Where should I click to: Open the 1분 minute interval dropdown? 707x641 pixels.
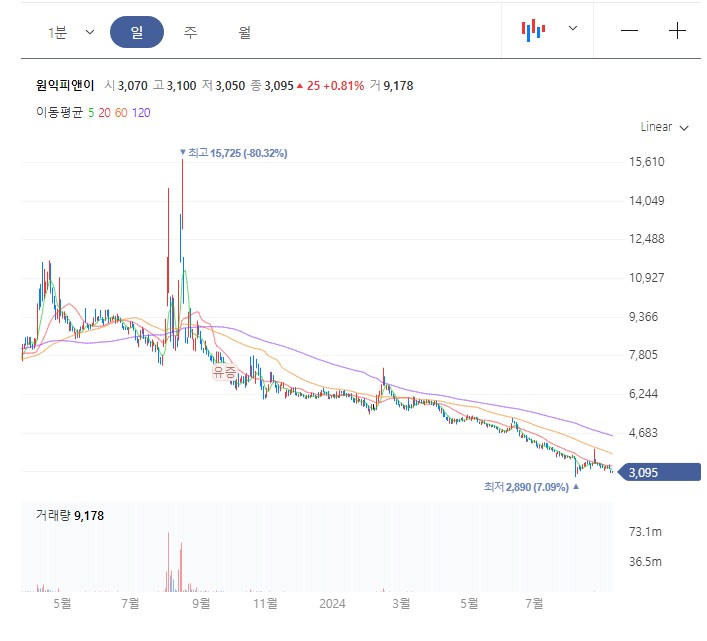tap(71, 32)
